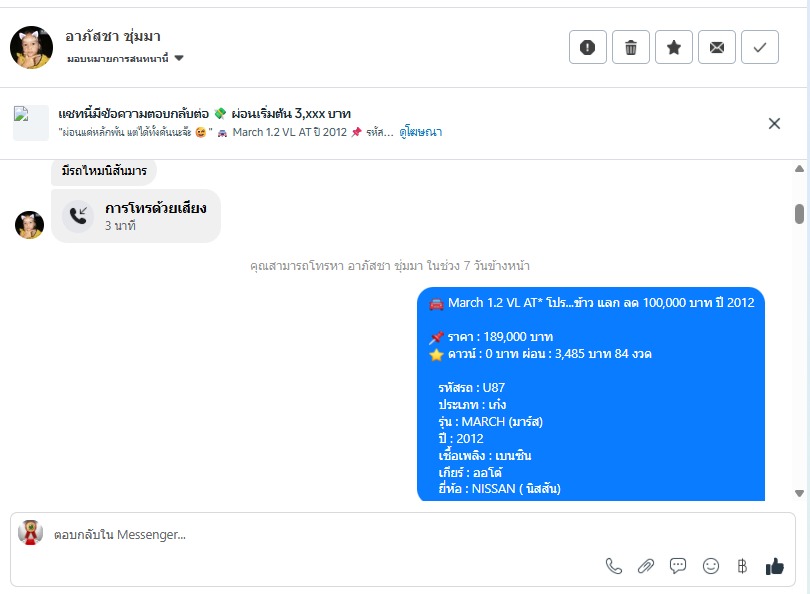Star this conversation for follow-up

click(x=674, y=47)
